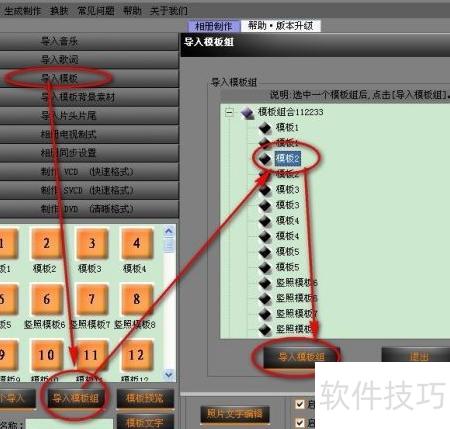Switch to the 帮助·版本升级 tab
This screenshot has width=450, height=429.
coord(281,26)
